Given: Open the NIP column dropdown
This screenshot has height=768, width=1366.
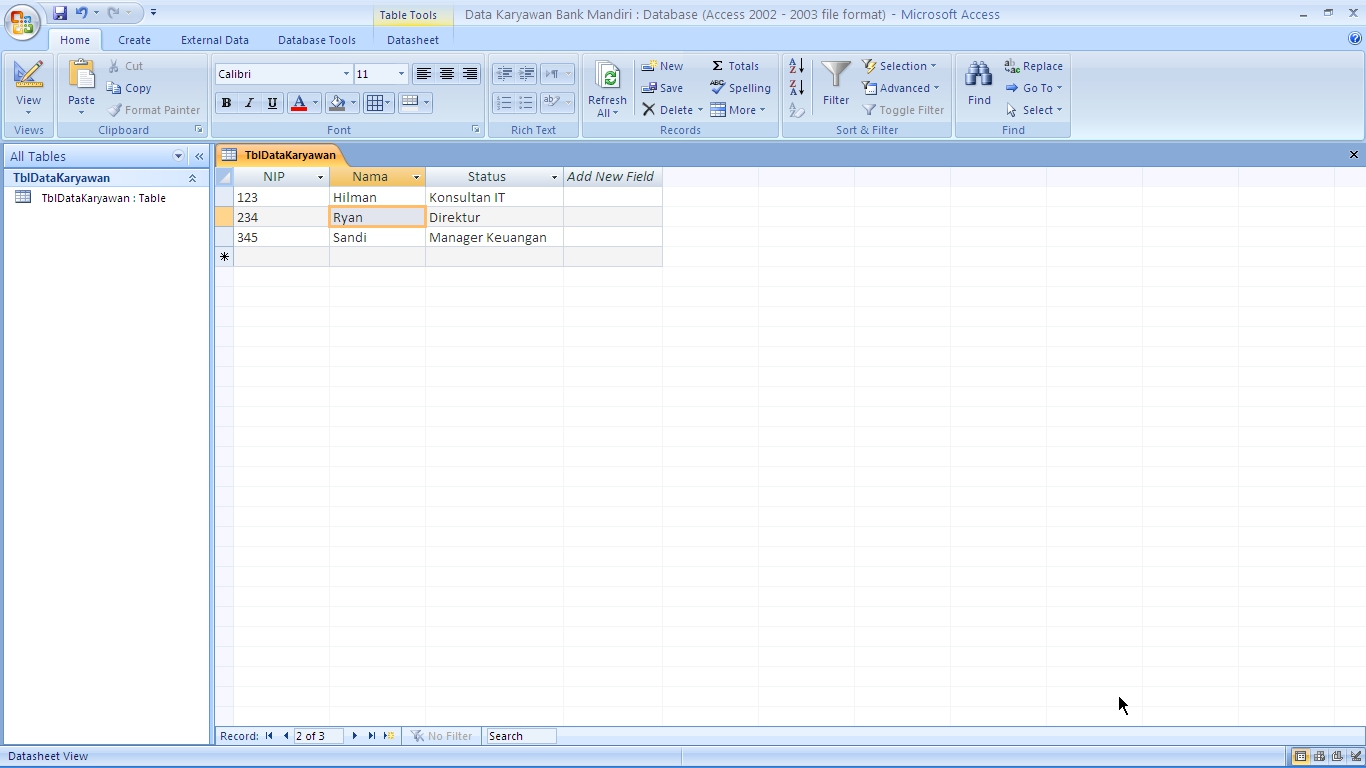Looking at the screenshot, I should pyautogui.click(x=320, y=177).
